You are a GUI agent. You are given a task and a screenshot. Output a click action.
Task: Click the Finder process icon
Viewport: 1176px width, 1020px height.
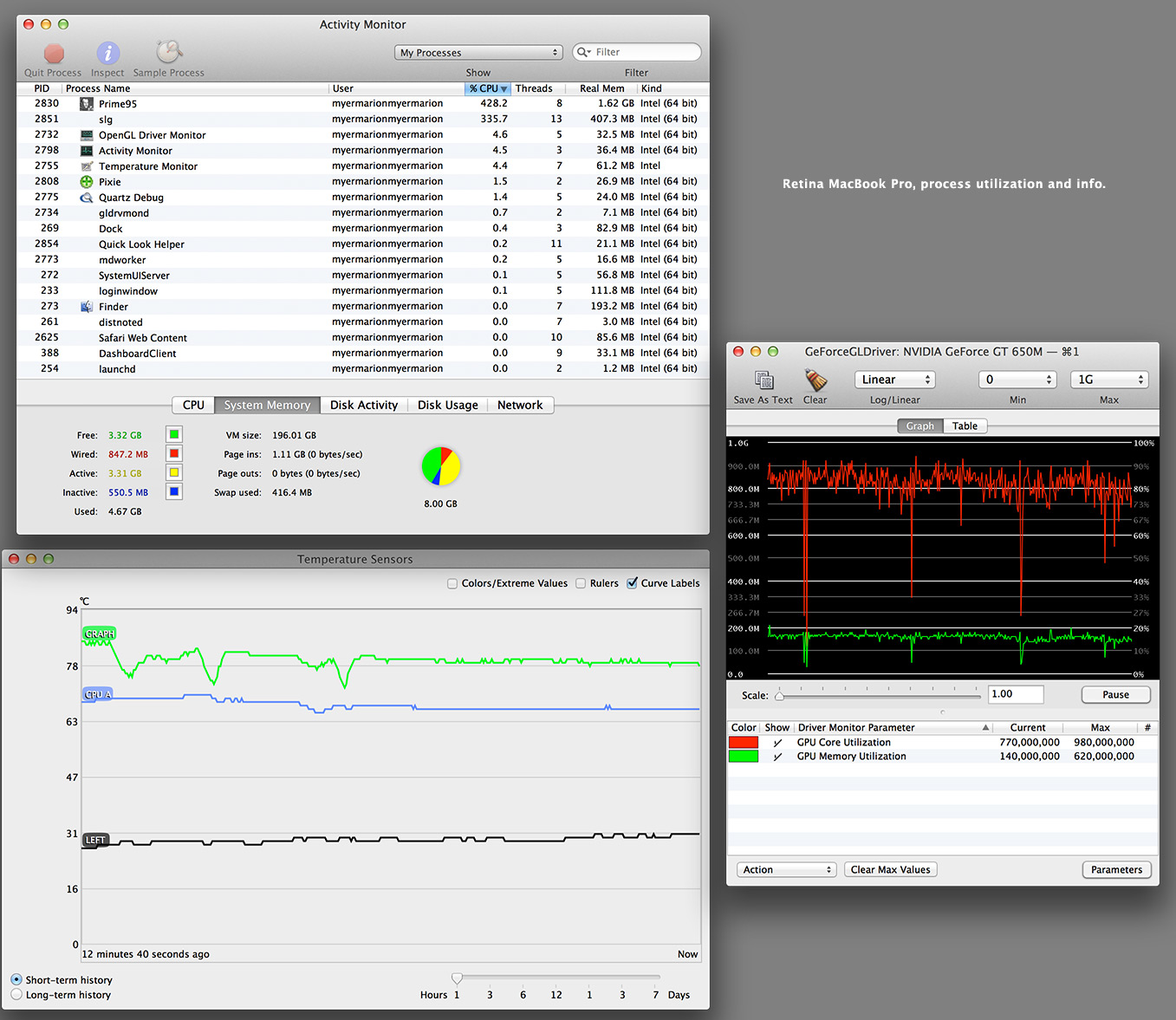point(87,307)
